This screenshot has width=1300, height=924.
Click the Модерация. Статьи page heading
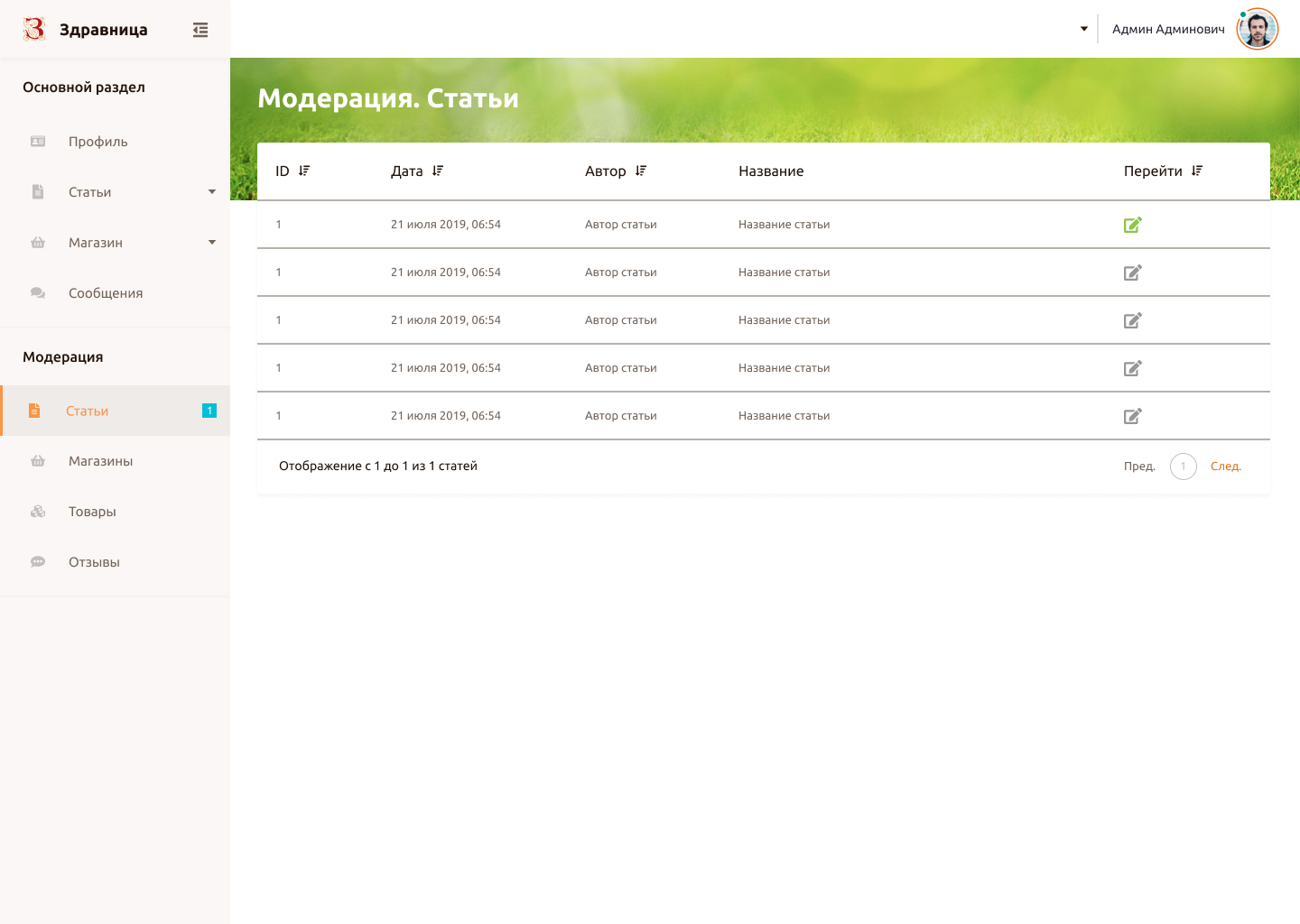coord(388,98)
